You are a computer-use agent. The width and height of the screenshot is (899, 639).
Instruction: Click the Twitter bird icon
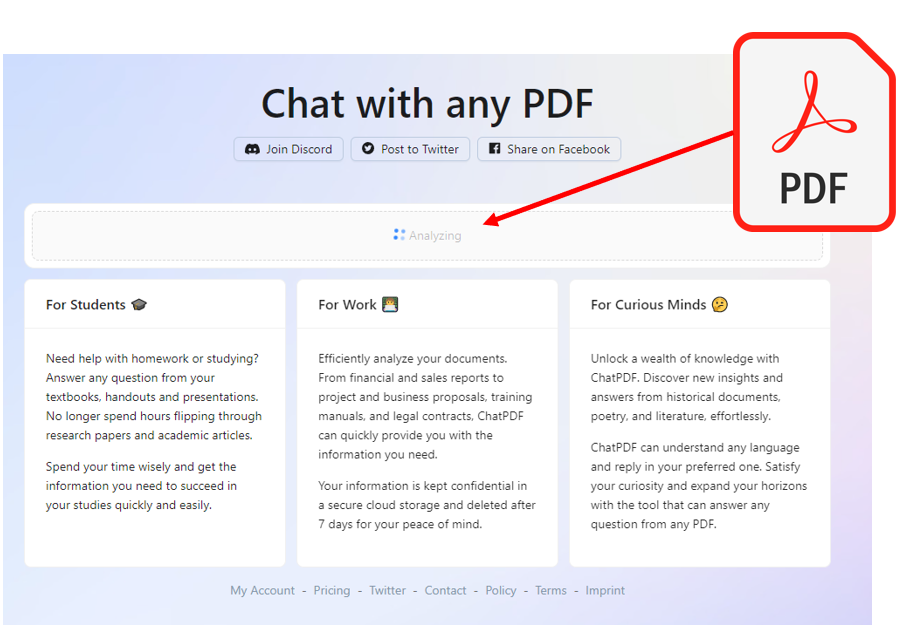click(368, 148)
